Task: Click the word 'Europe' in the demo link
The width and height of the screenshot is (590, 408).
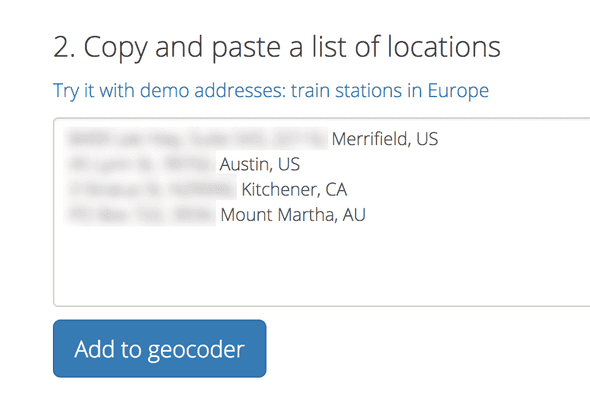Action: coord(458,90)
